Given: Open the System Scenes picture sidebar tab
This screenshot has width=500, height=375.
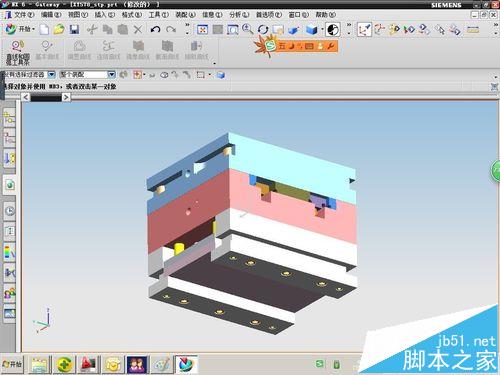Looking at the screenshot, I should (x=9, y=313).
